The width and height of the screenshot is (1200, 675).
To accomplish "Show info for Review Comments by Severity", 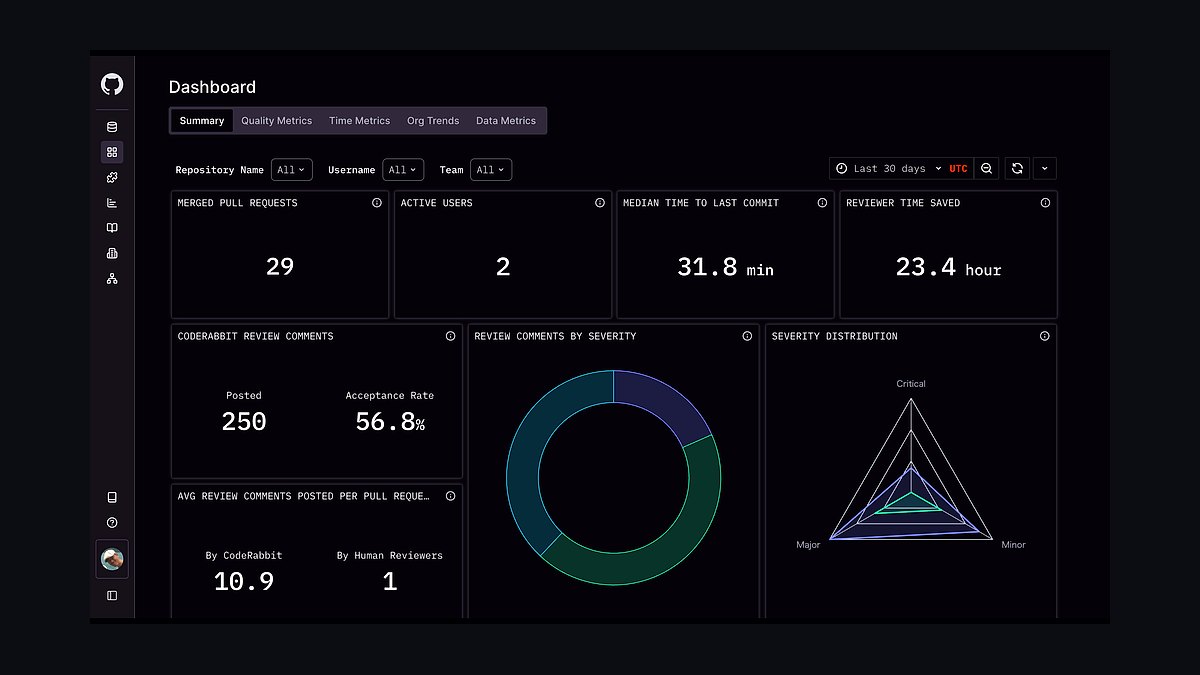I will [x=747, y=336].
